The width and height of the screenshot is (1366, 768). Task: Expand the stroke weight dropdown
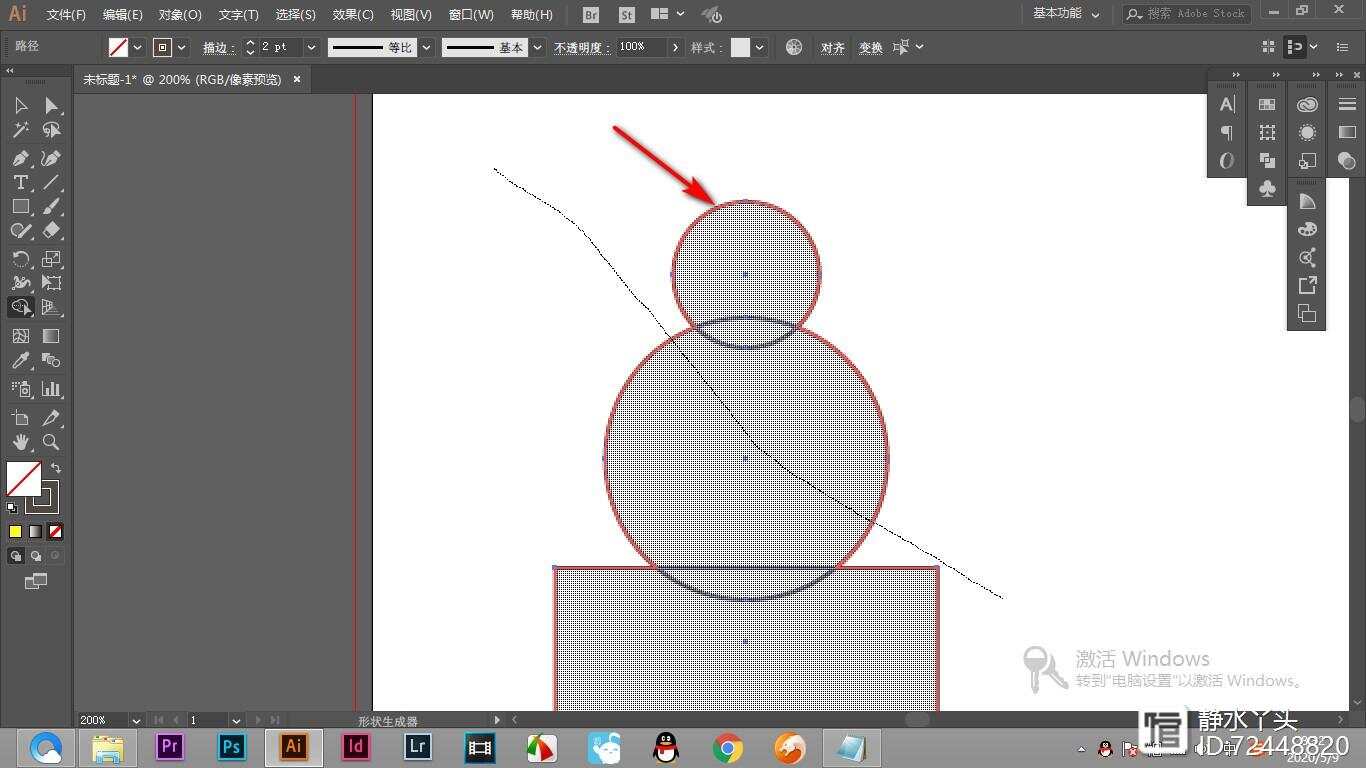(x=311, y=47)
